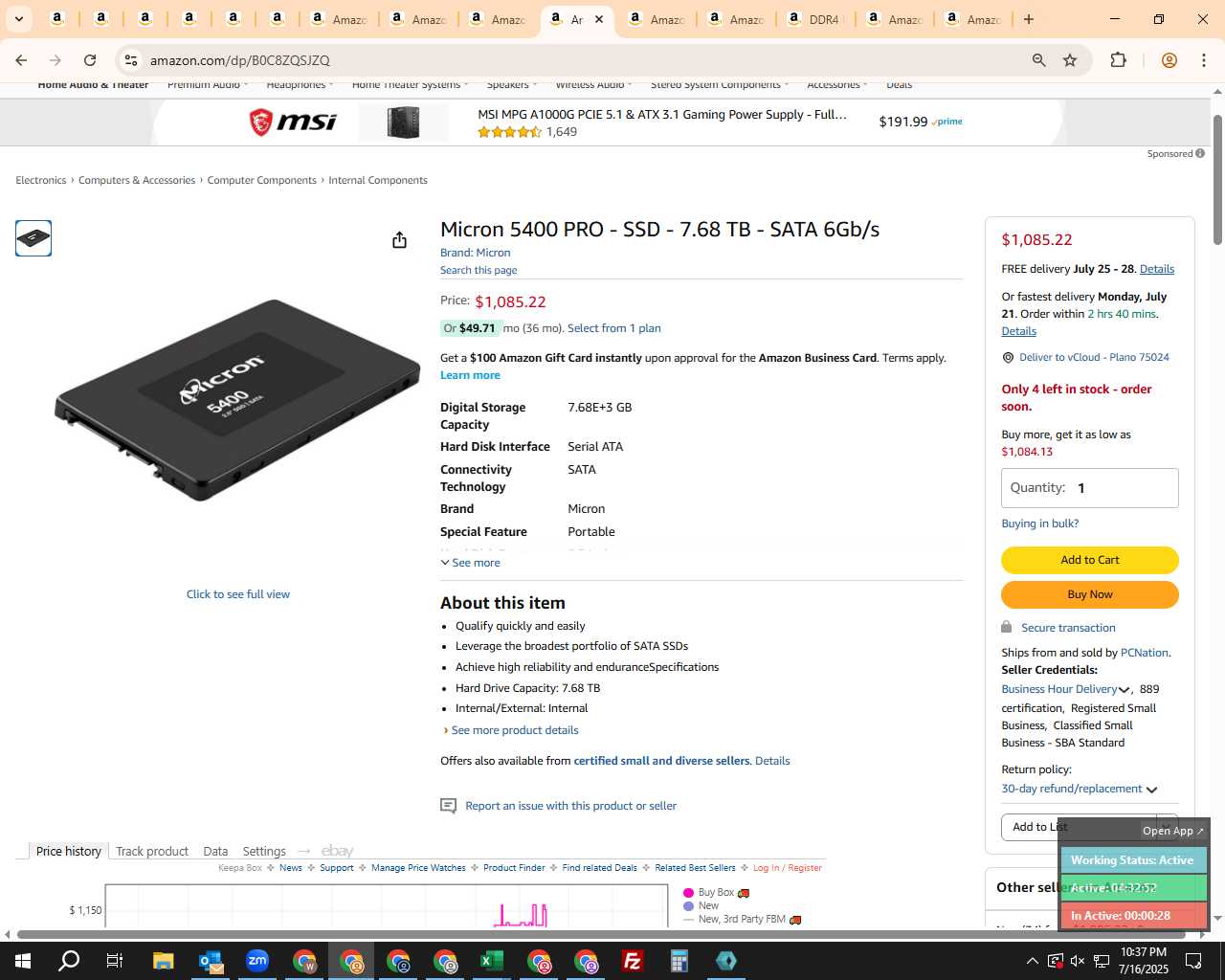Toggle the Buy Box series in Keepa legend
The width and height of the screenshot is (1225, 980).
(717, 893)
